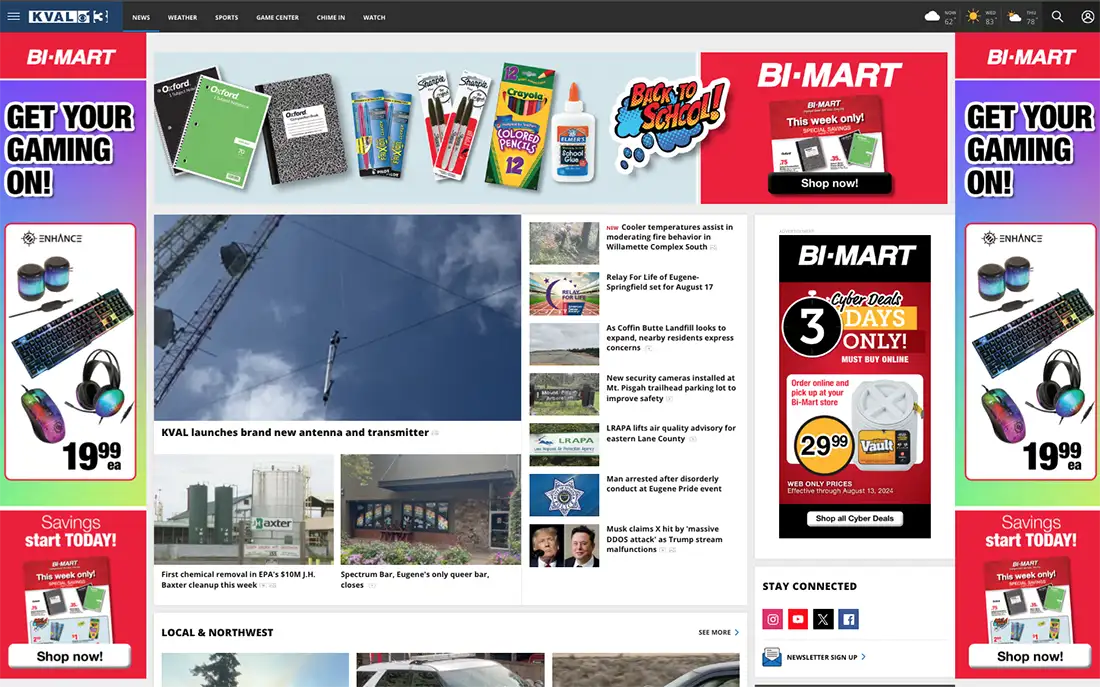Screen dimensions: 1100x687
Task: Click the Relay For Life thumbnail
Action: click(x=564, y=294)
